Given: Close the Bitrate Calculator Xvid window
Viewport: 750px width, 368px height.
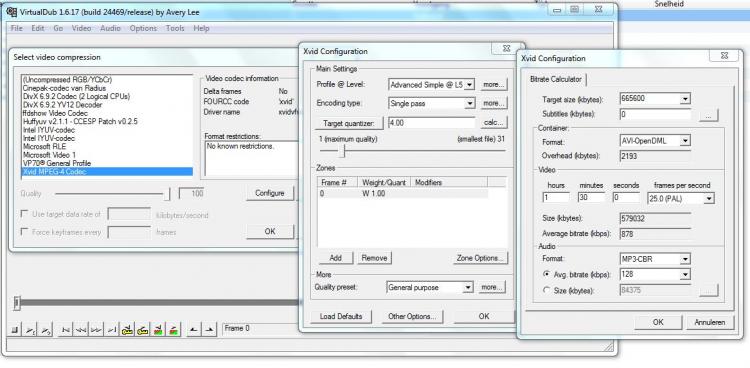Looking at the screenshot, I should point(724,56).
